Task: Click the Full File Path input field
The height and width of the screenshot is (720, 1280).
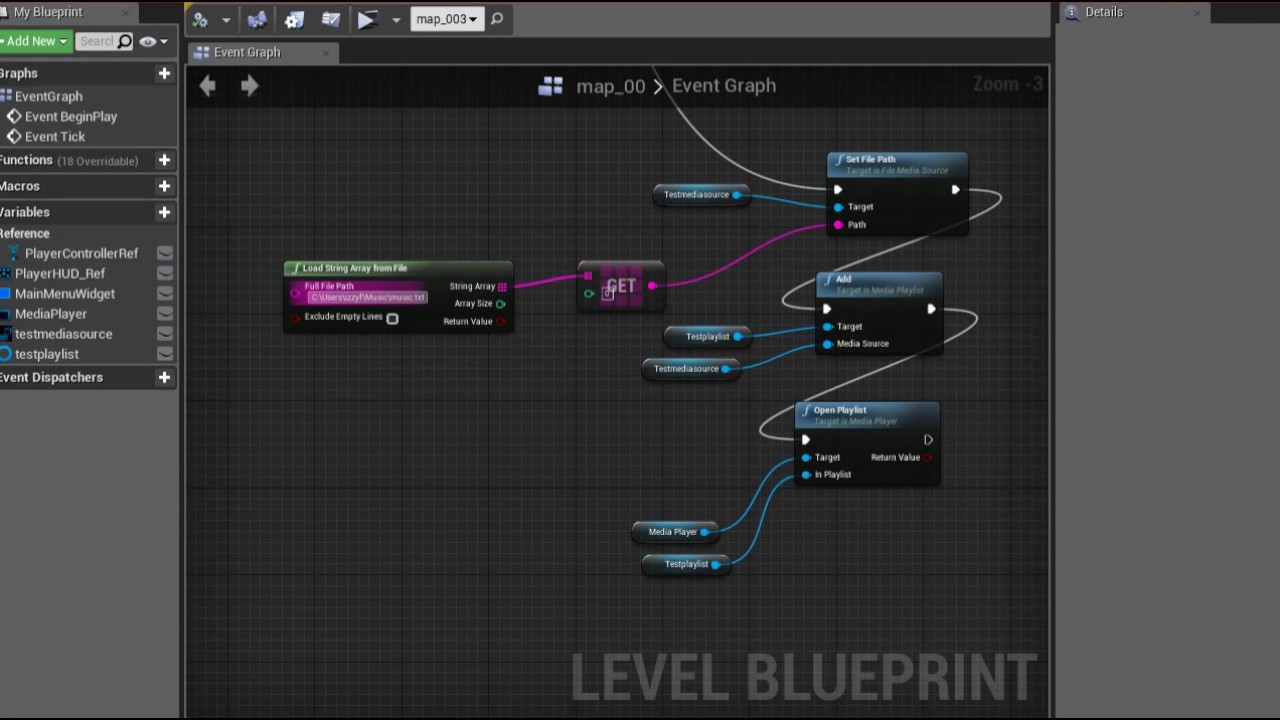Action: [367, 297]
